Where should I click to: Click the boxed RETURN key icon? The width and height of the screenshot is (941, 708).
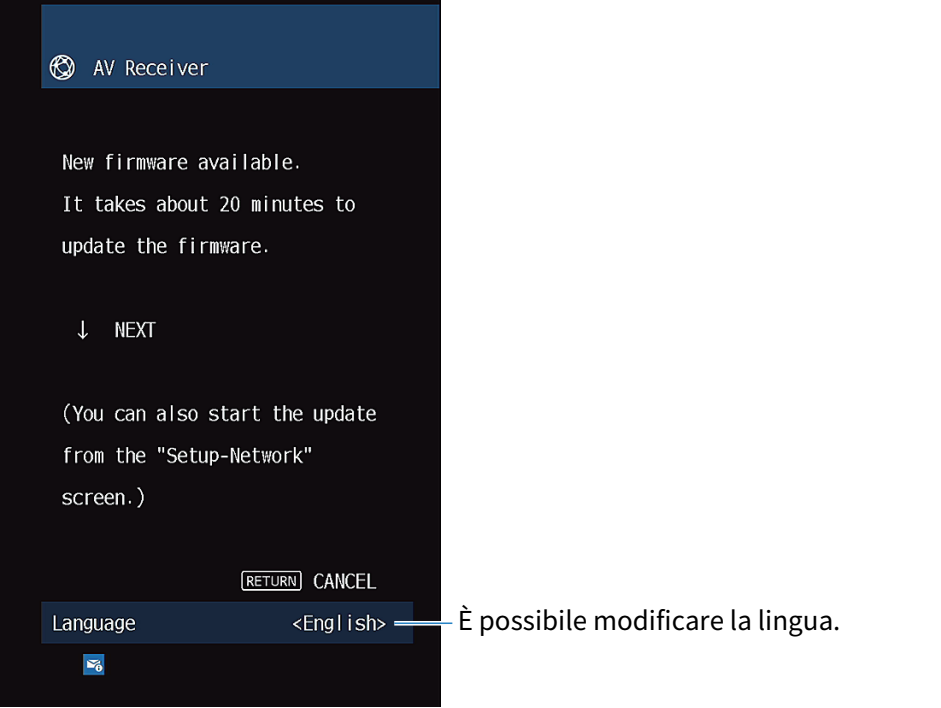click(x=271, y=581)
